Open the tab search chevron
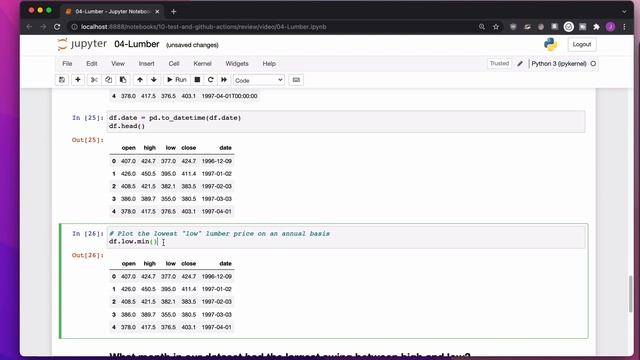 [x=624, y=11]
